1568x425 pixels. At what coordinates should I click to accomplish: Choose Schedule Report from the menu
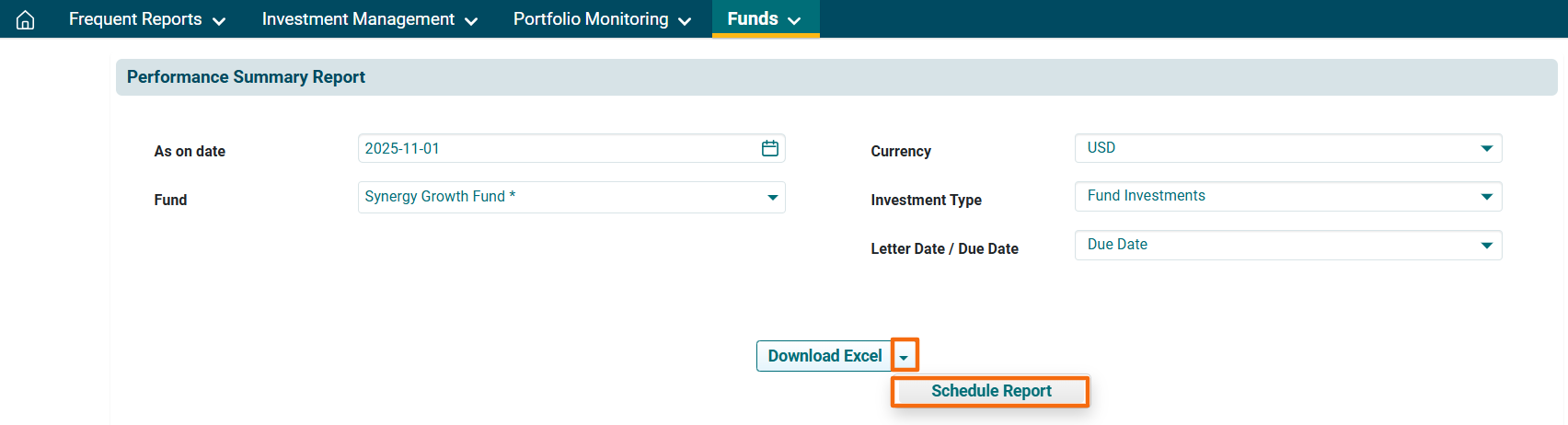(x=990, y=391)
